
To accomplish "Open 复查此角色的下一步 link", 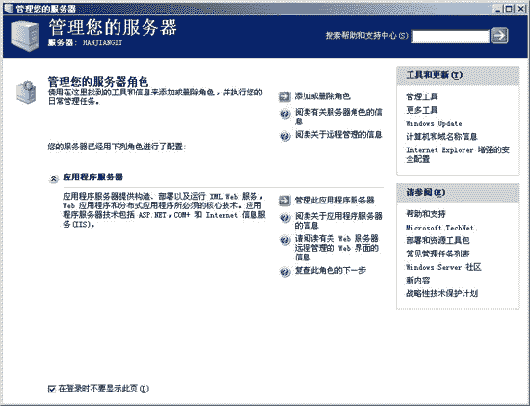I will pos(330,270).
